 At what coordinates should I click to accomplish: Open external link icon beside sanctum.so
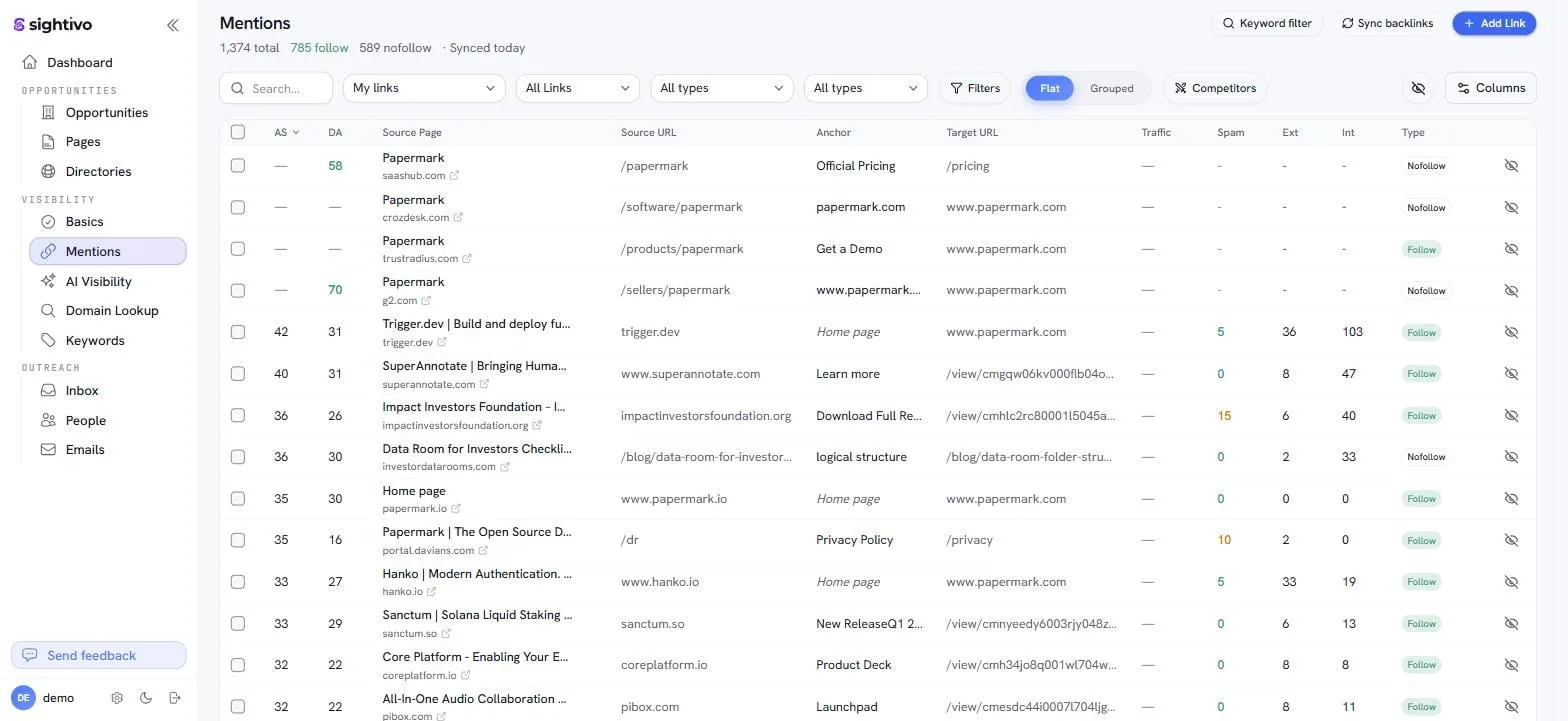coord(446,633)
